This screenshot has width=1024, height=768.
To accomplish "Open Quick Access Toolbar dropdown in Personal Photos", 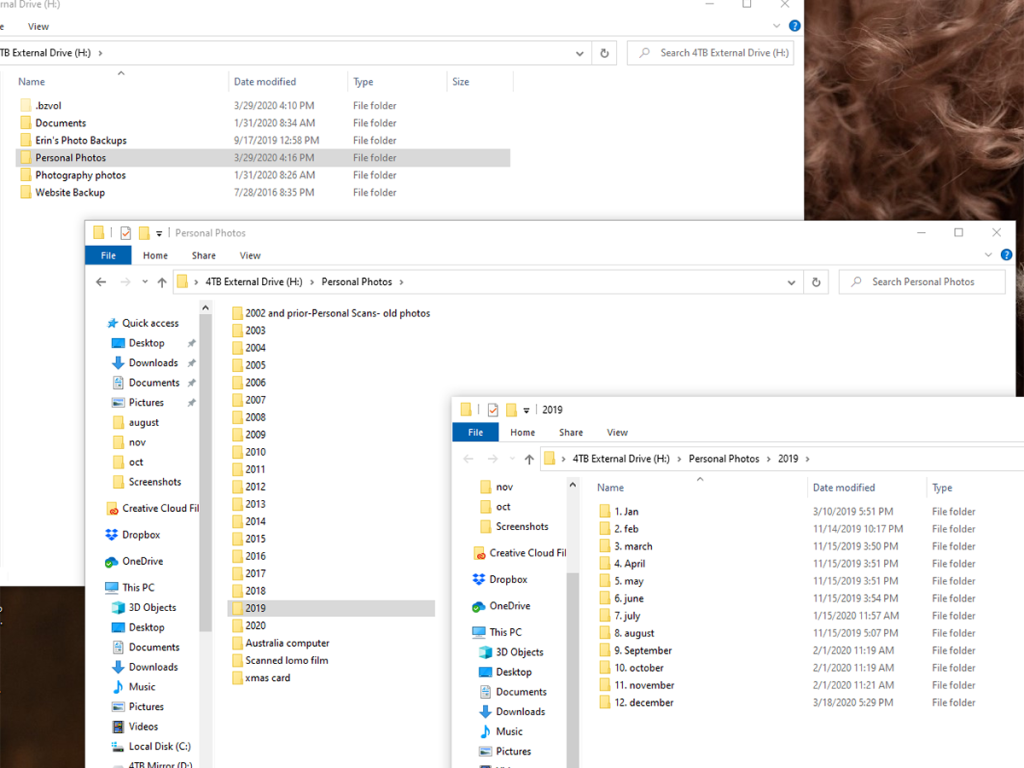I will pos(159,234).
